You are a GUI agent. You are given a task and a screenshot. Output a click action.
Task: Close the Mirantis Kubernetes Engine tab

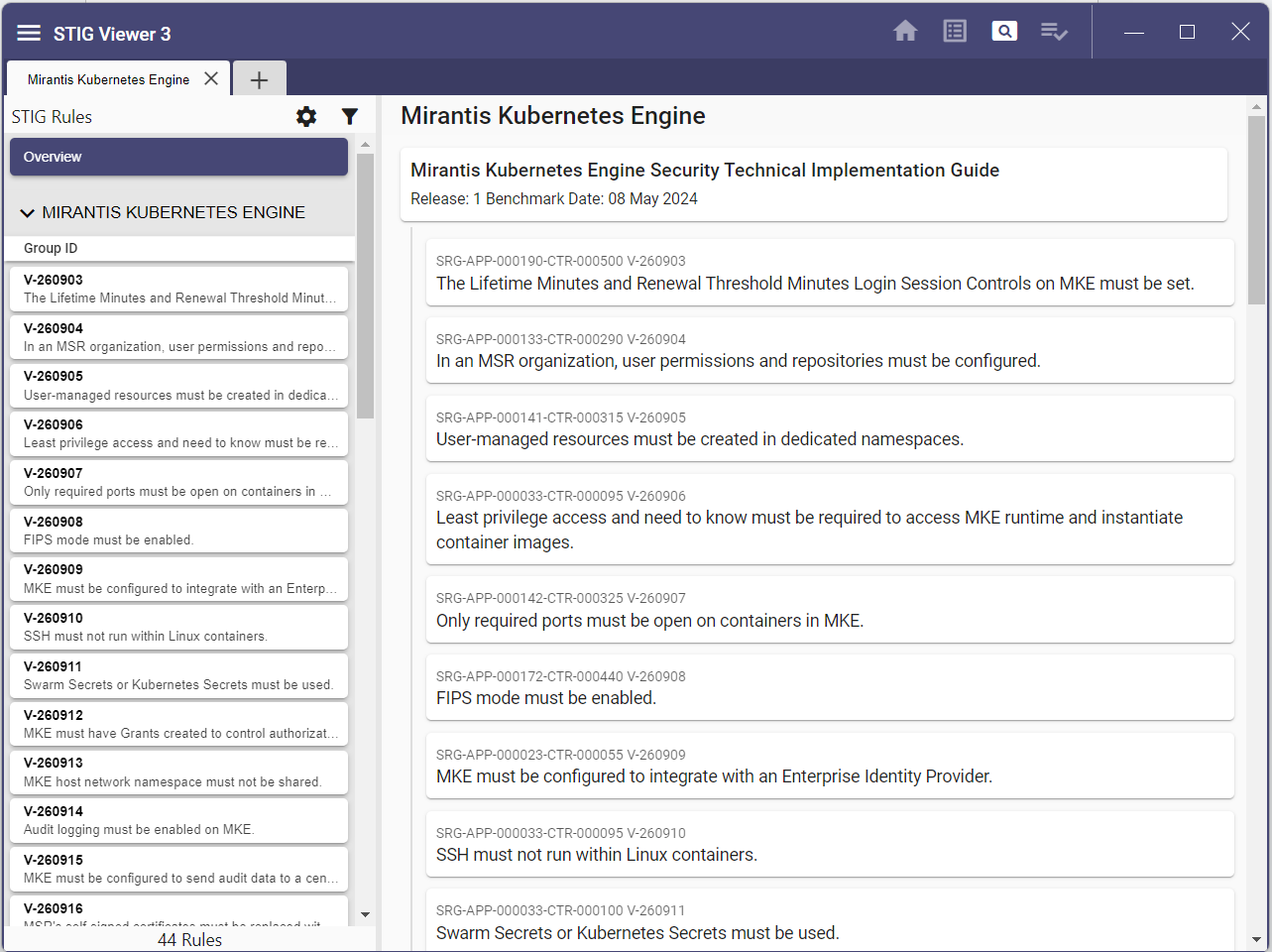click(x=210, y=78)
